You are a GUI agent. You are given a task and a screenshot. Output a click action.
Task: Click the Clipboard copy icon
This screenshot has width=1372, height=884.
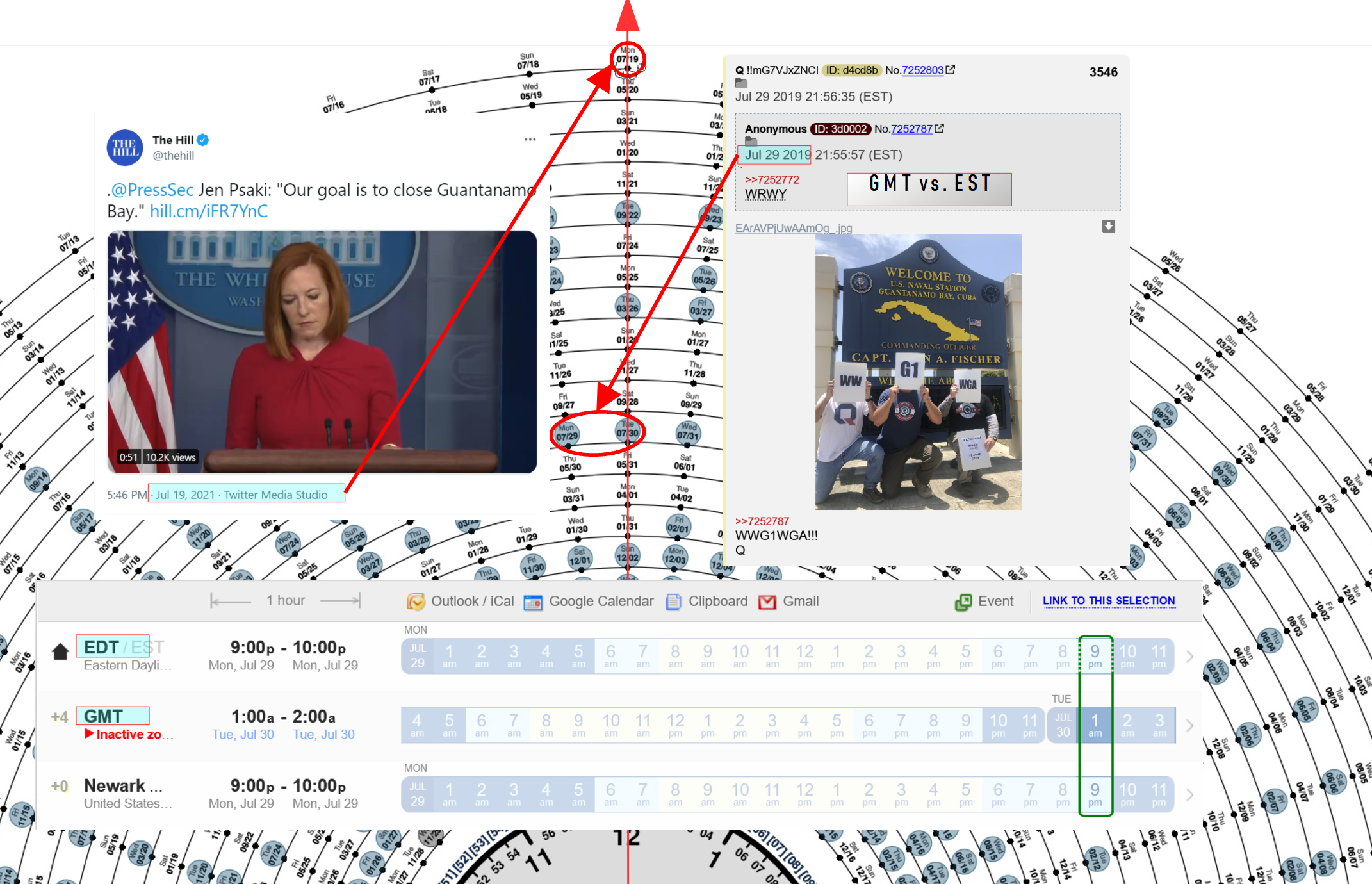click(x=673, y=602)
